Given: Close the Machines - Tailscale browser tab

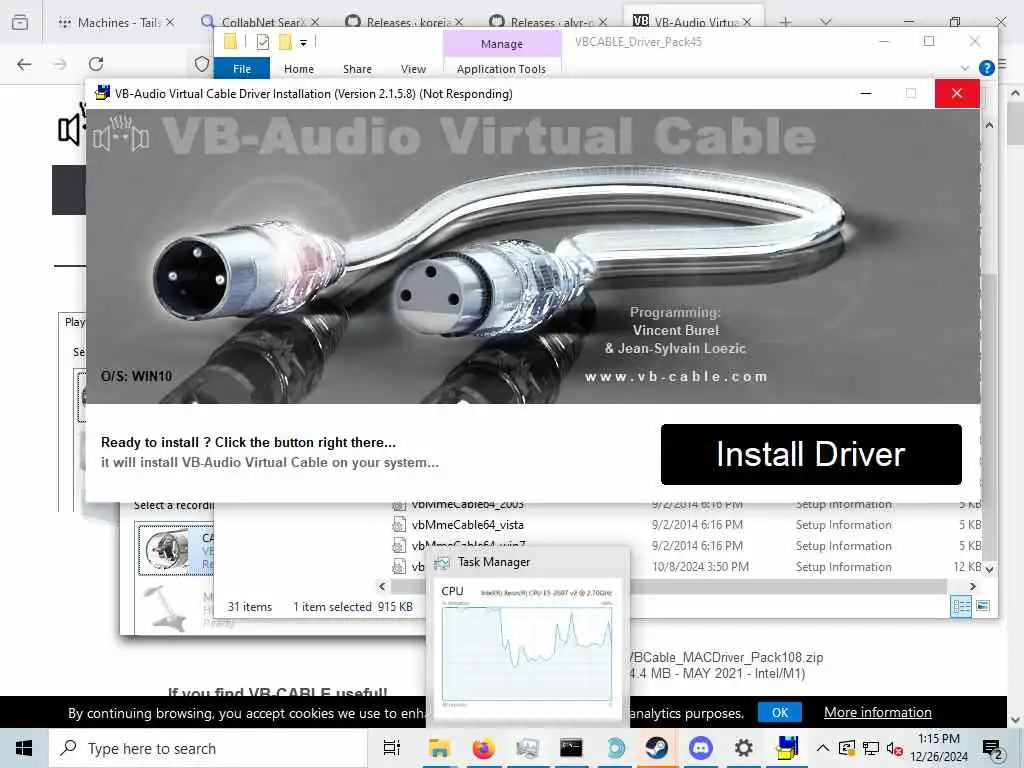Looking at the screenshot, I should point(170,22).
